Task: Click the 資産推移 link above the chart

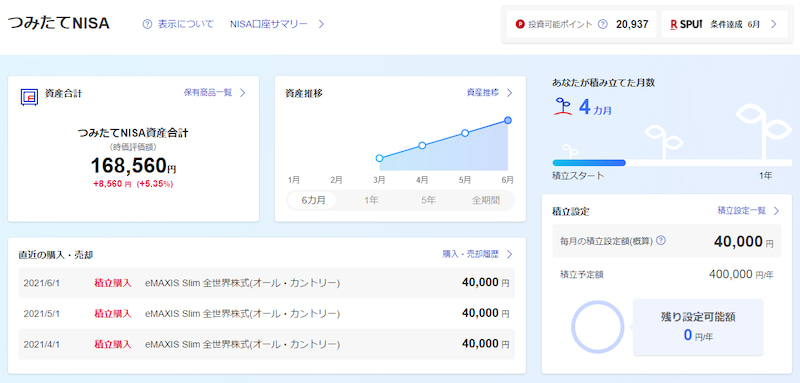Action: (x=483, y=93)
